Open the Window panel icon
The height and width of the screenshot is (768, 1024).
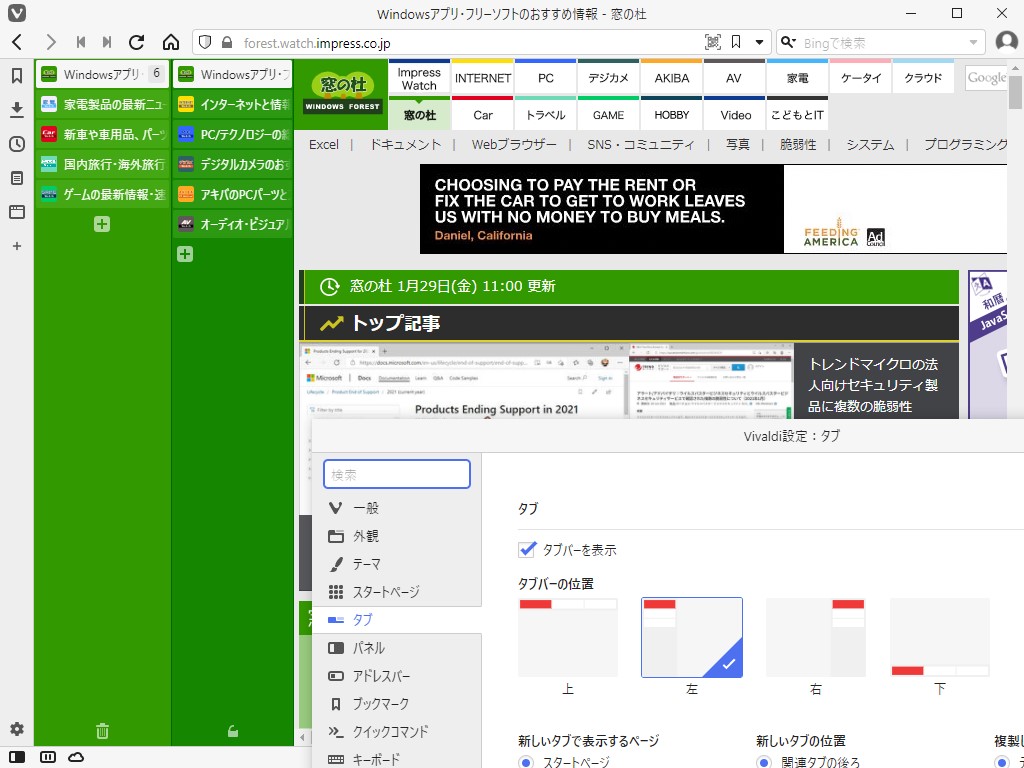coord(16,212)
